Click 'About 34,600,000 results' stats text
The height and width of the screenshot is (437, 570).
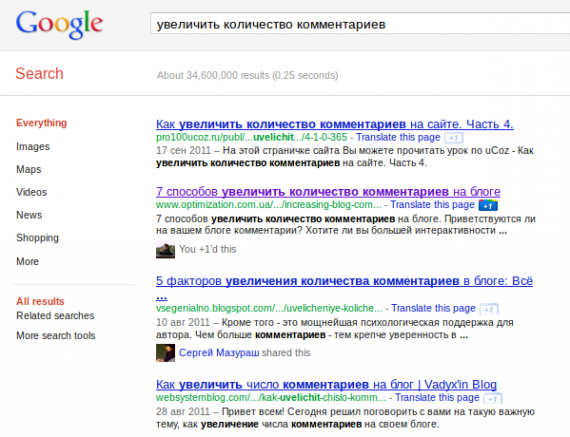point(248,75)
